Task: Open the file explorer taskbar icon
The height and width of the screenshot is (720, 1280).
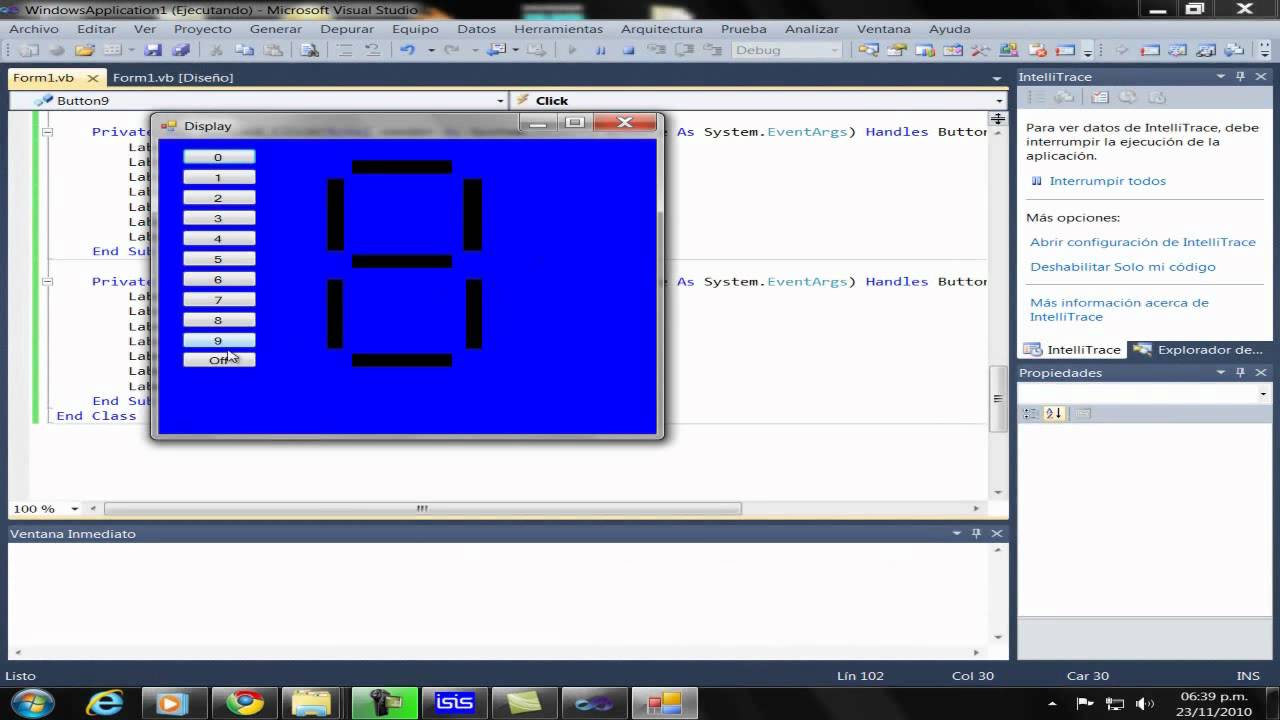Action: click(x=315, y=702)
